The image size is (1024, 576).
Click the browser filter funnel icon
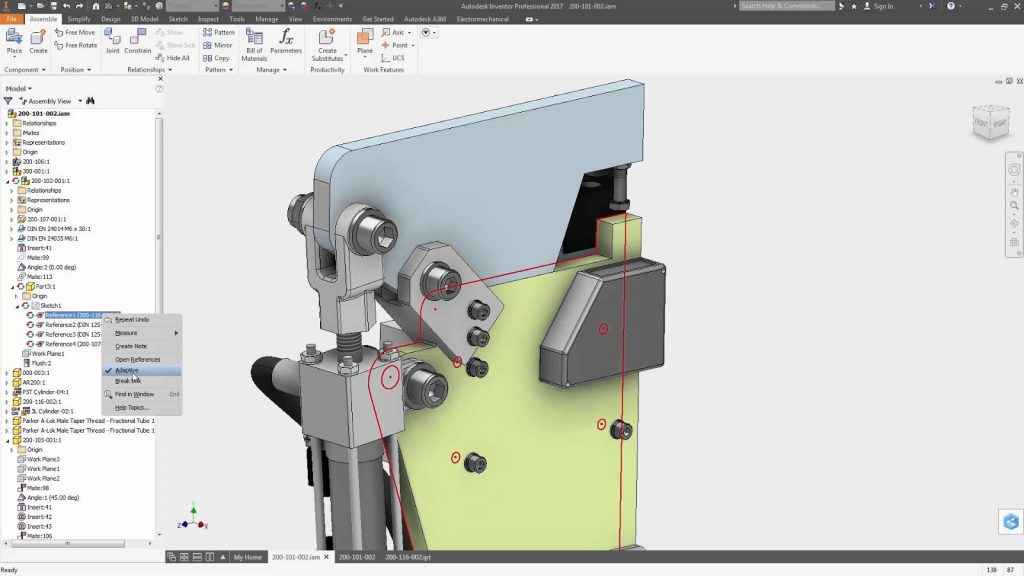(8, 101)
